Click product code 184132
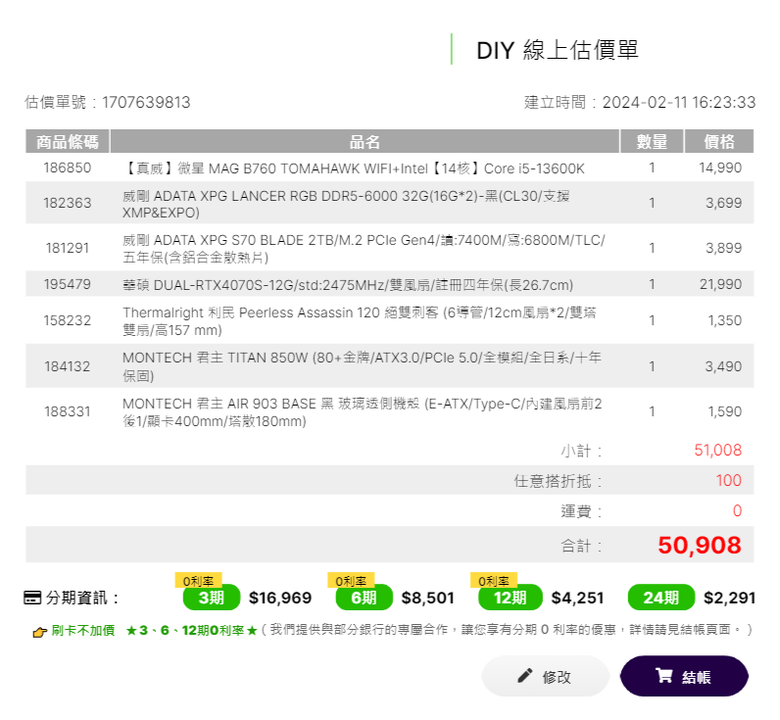The width and height of the screenshot is (780, 720). [67, 366]
